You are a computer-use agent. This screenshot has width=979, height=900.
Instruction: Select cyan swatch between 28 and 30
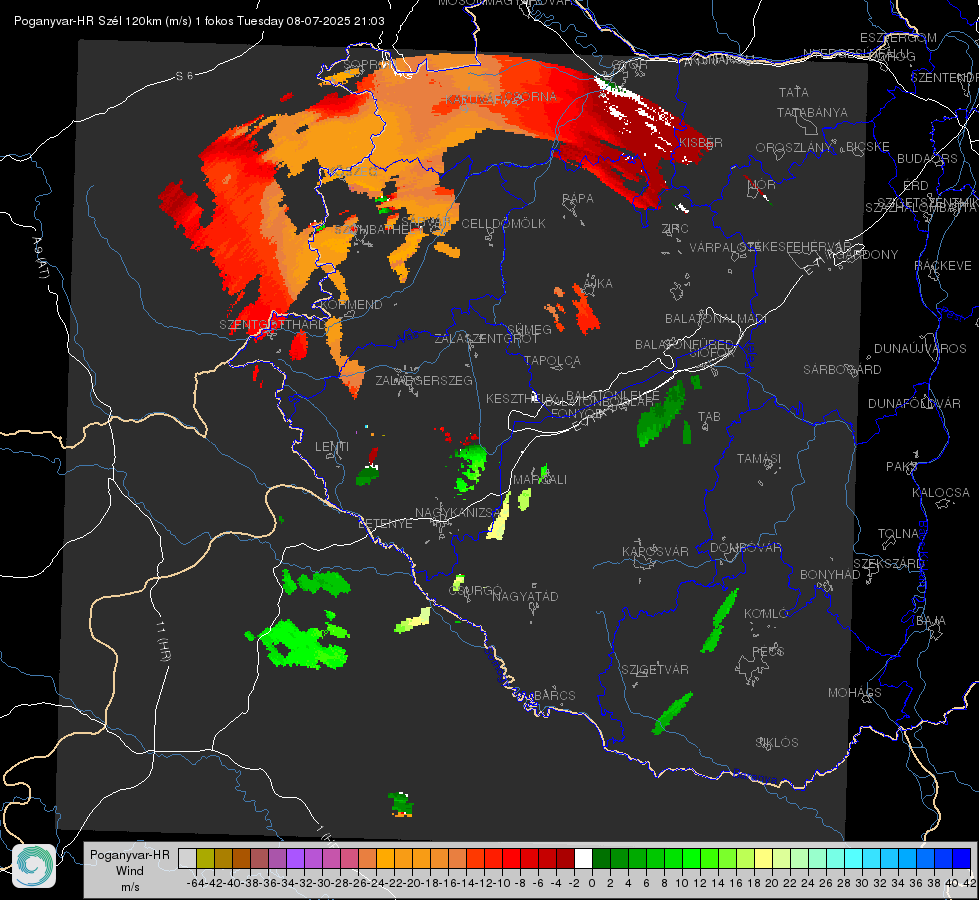pos(854,858)
